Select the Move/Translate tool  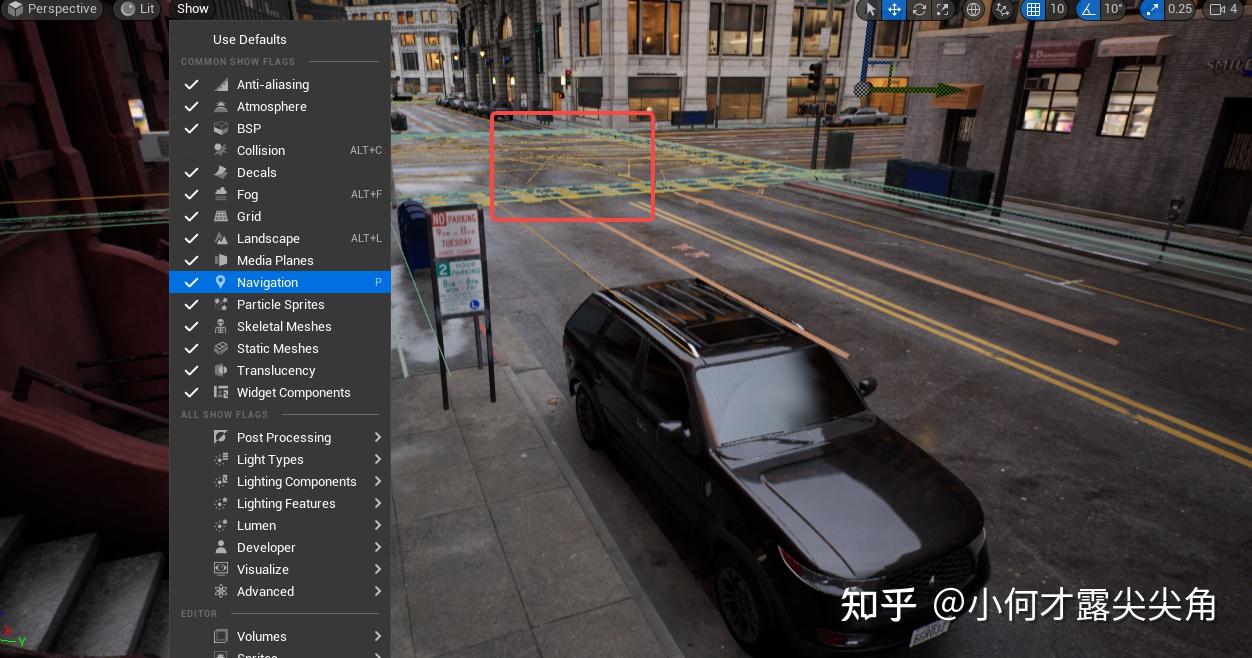pos(894,9)
